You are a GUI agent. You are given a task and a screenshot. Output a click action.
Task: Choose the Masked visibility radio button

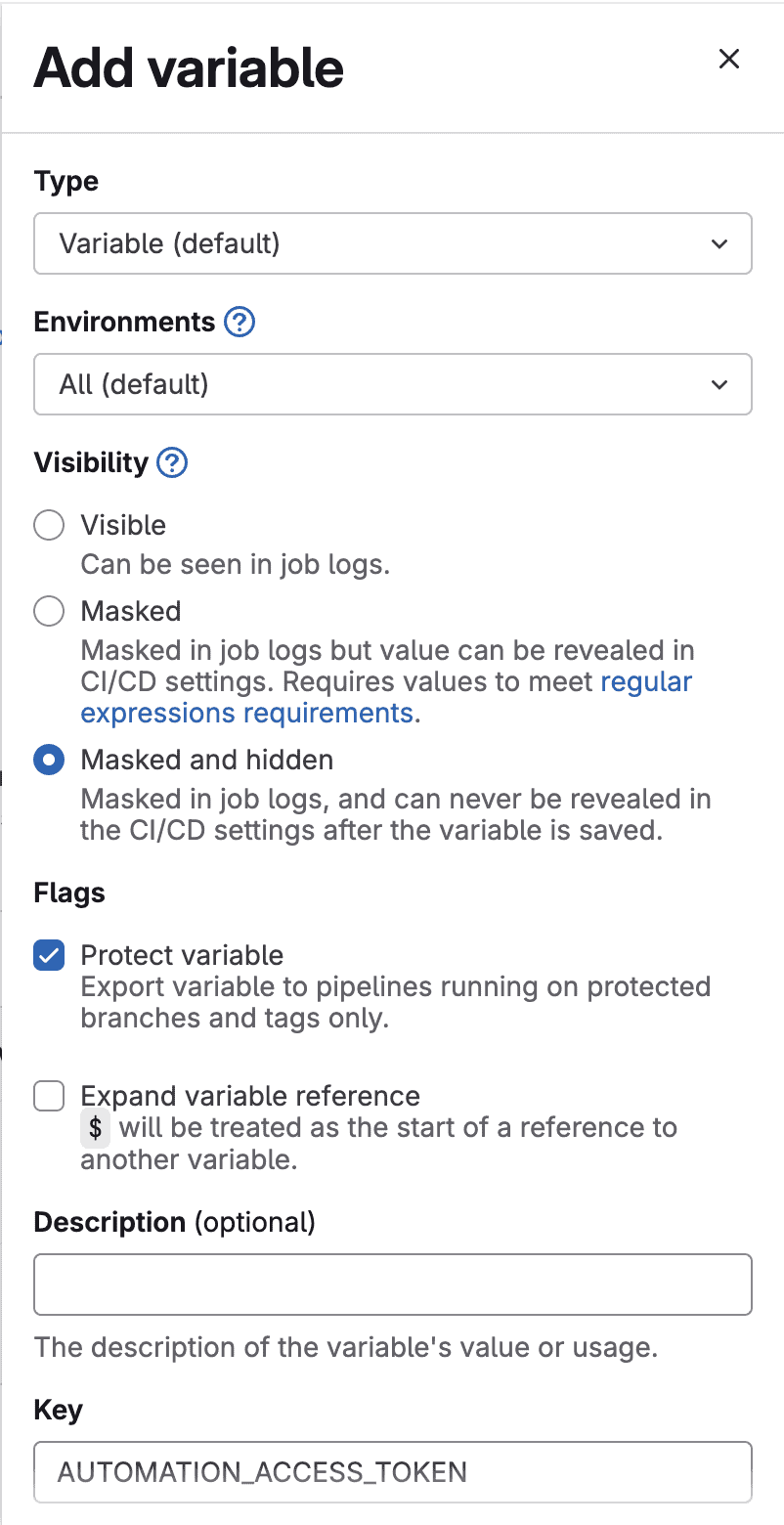49,611
